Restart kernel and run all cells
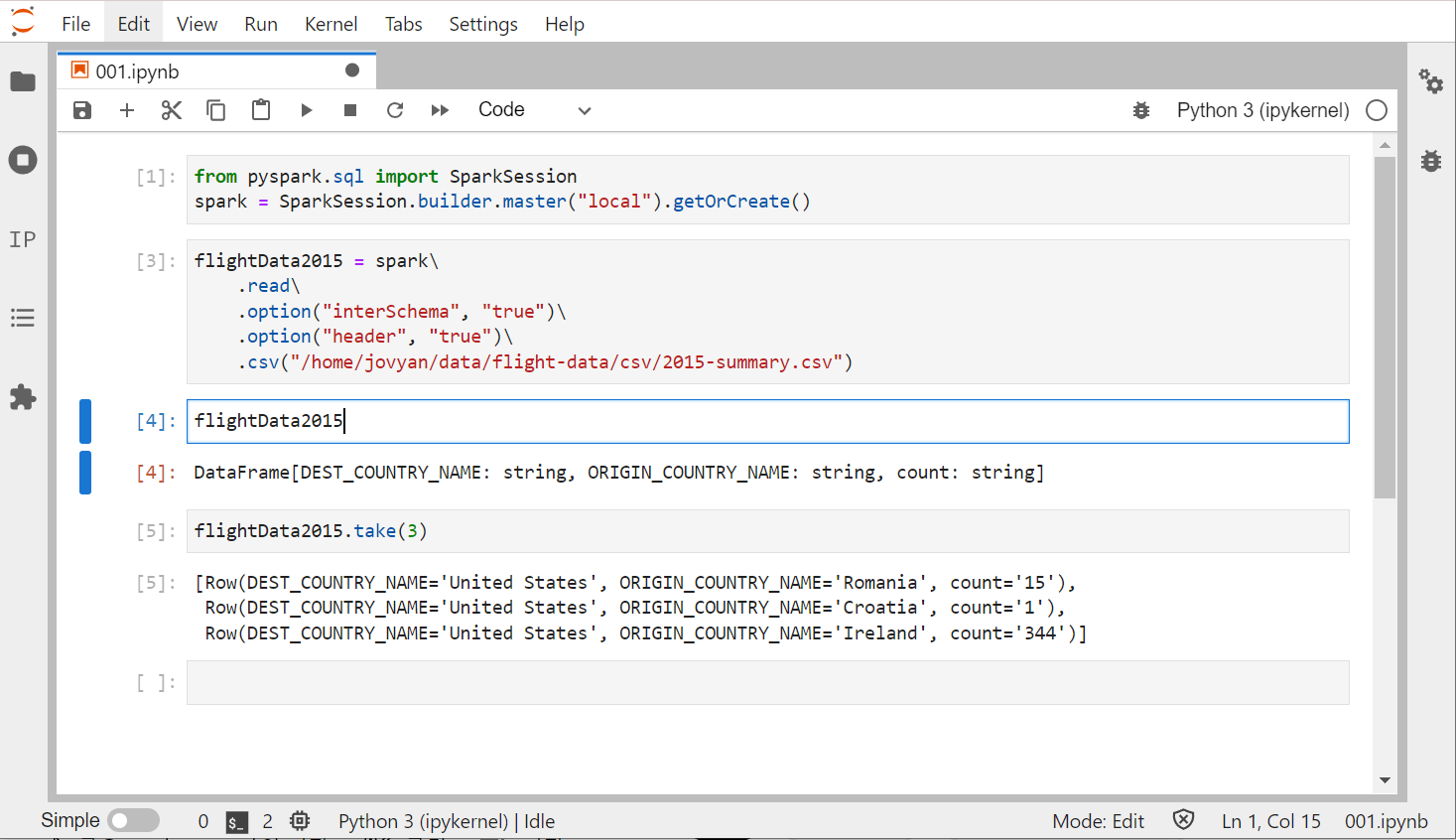Viewport: 1456px width, 840px height. 440,110
